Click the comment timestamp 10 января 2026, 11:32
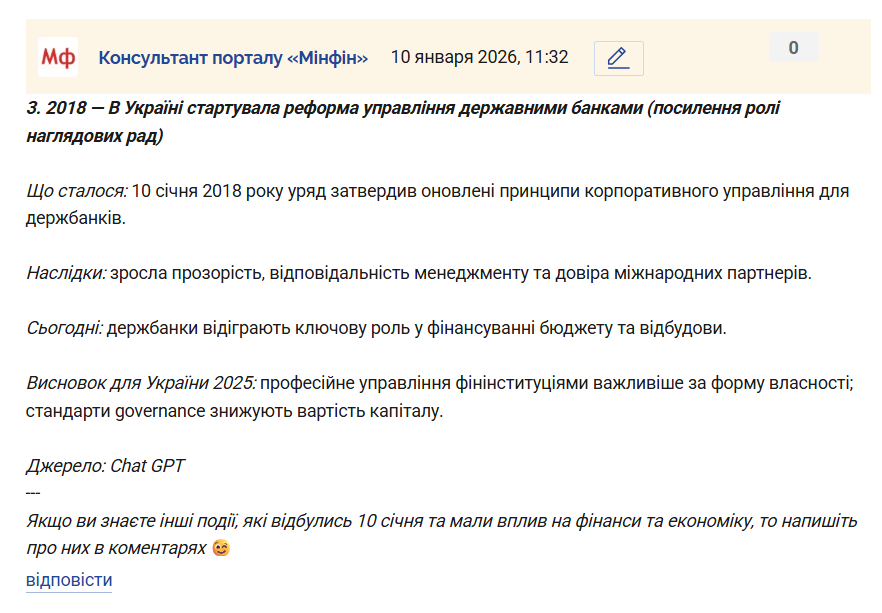882x613 pixels. pyautogui.click(x=479, y=57)
